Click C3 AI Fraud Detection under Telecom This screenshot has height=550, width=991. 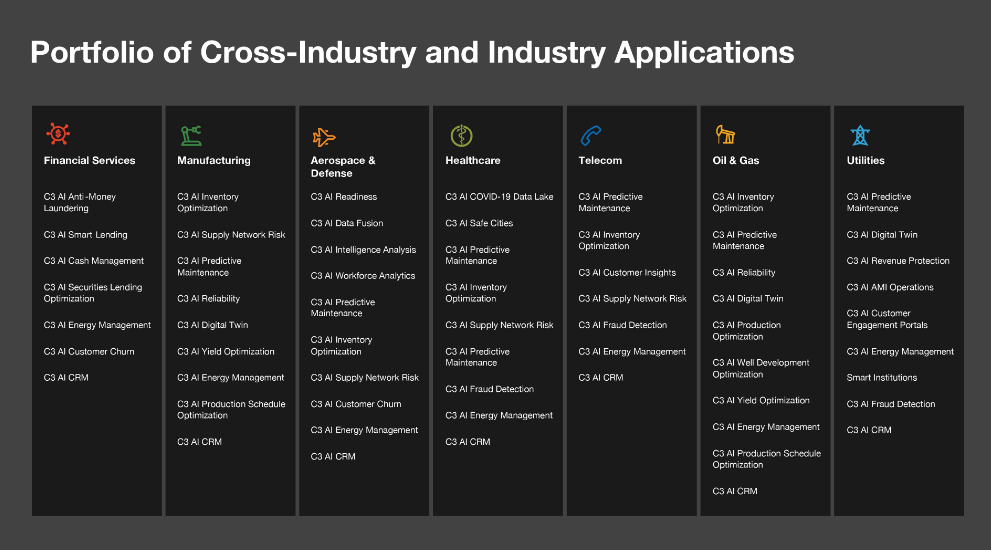coord(623,325)
